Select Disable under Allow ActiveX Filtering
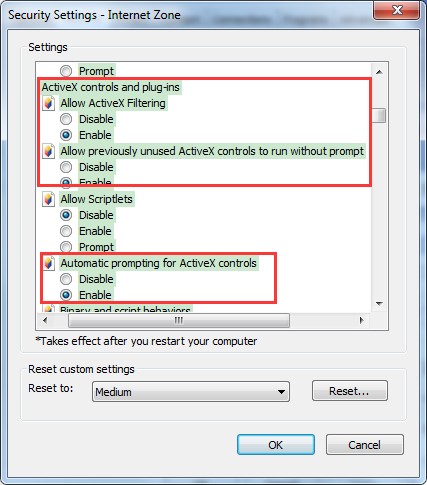 pyautogui.click(x=66, y=119)
